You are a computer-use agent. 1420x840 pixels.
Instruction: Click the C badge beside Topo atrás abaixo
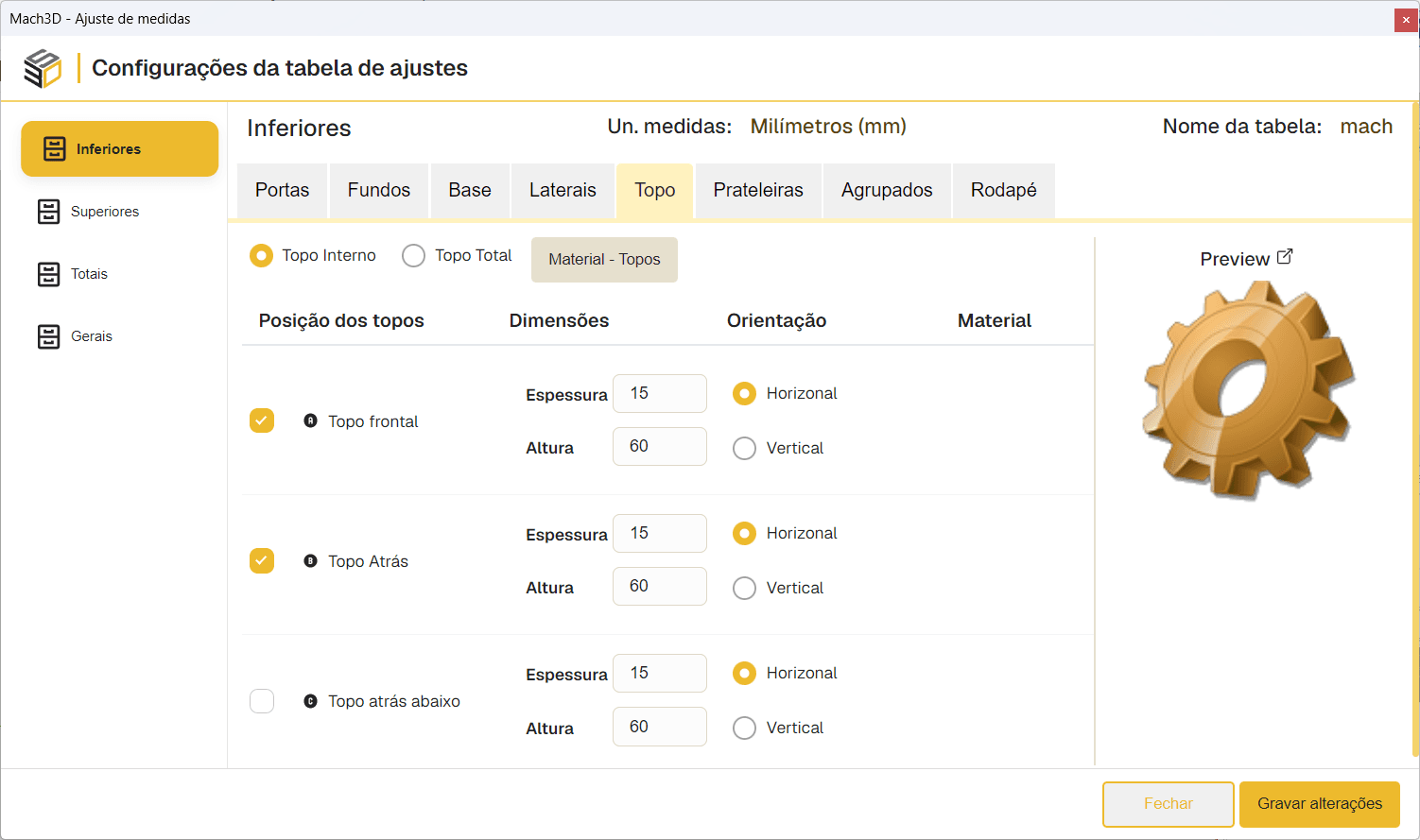coord(310,701)
